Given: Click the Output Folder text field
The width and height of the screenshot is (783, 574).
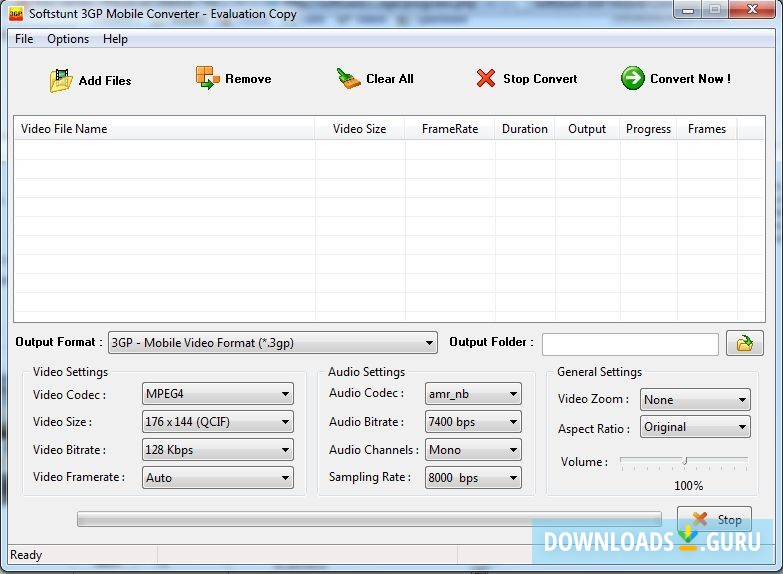Looking at the screenshot, I should point(630,344).
